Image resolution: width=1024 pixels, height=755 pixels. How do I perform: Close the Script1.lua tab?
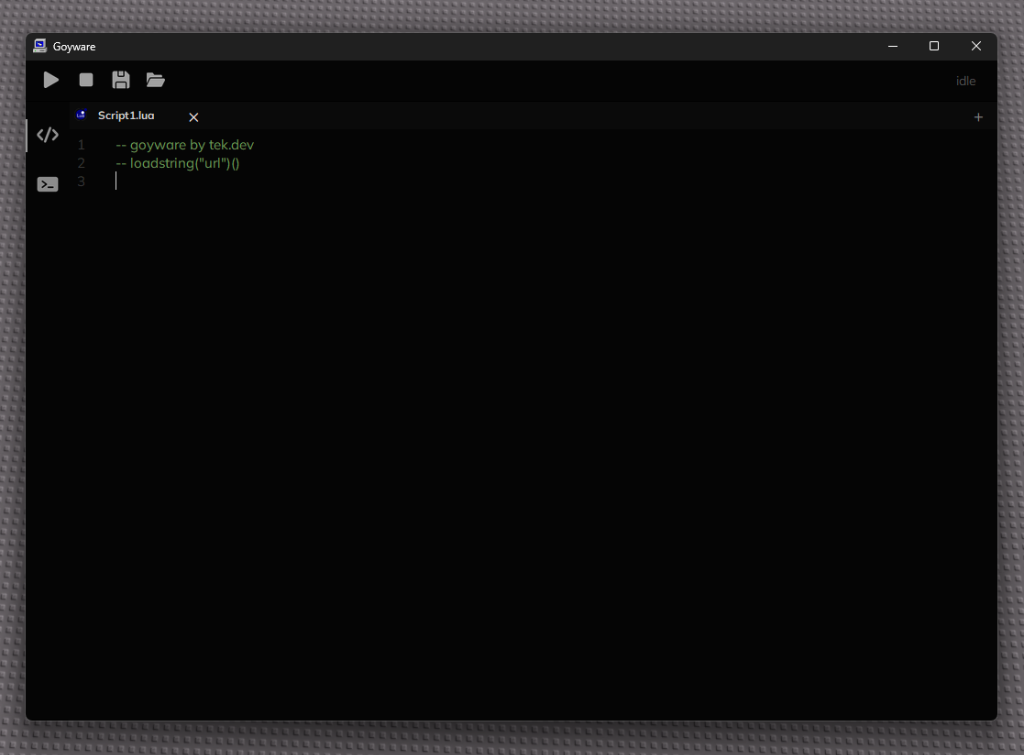[x=193, y=117]
